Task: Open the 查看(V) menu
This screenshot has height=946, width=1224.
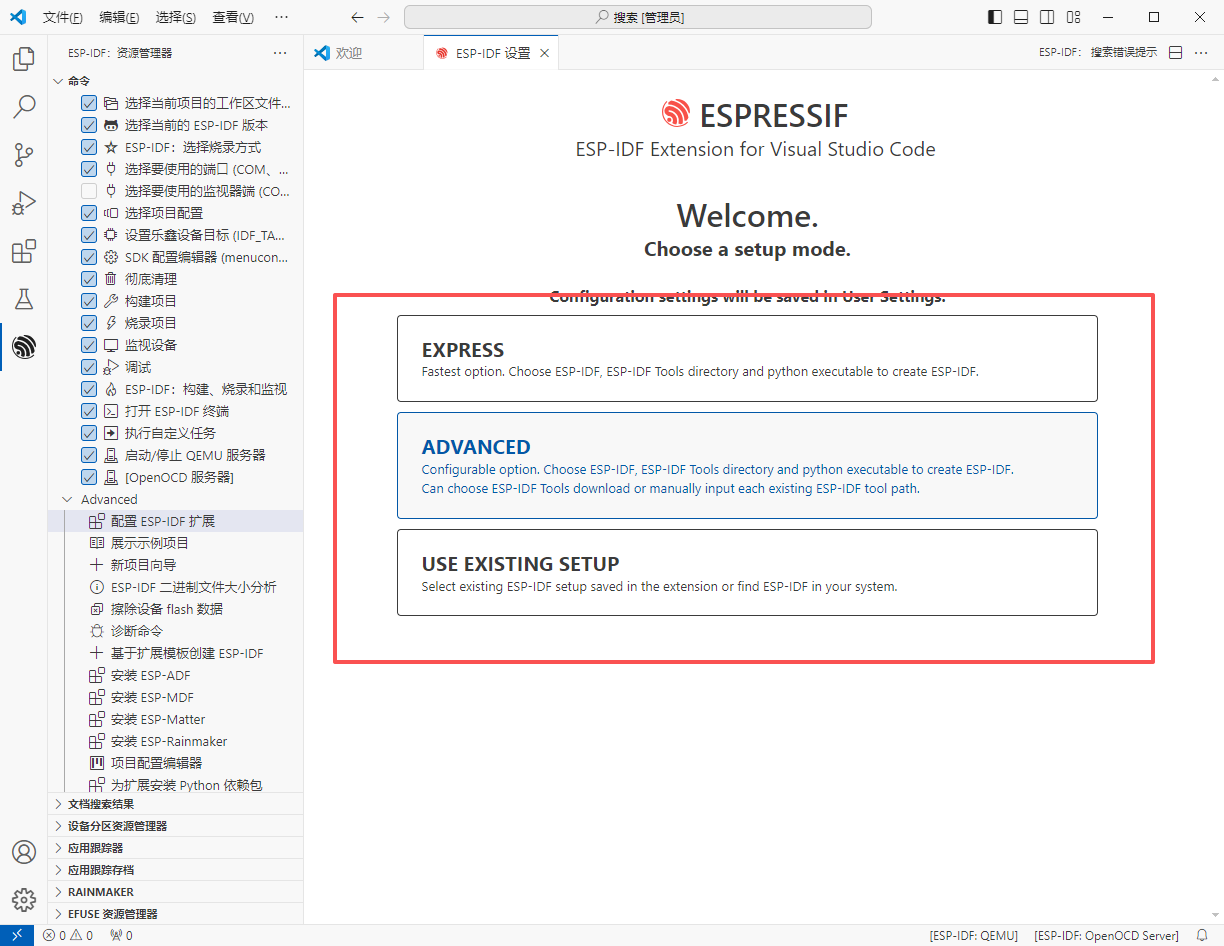Action: [233, 17]
